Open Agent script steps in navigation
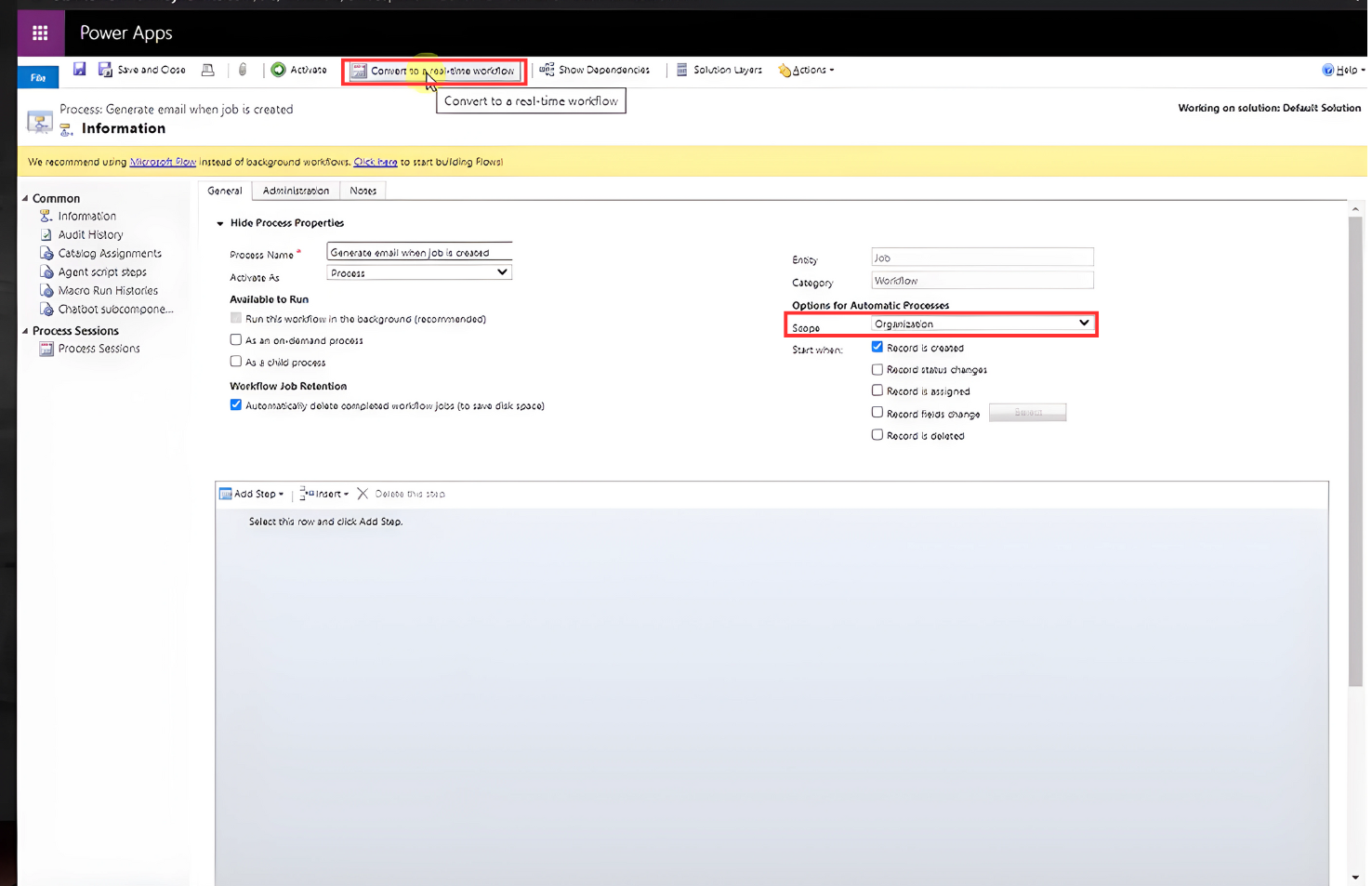Viewport: 1372px width, 886px height. pos(102,271)
